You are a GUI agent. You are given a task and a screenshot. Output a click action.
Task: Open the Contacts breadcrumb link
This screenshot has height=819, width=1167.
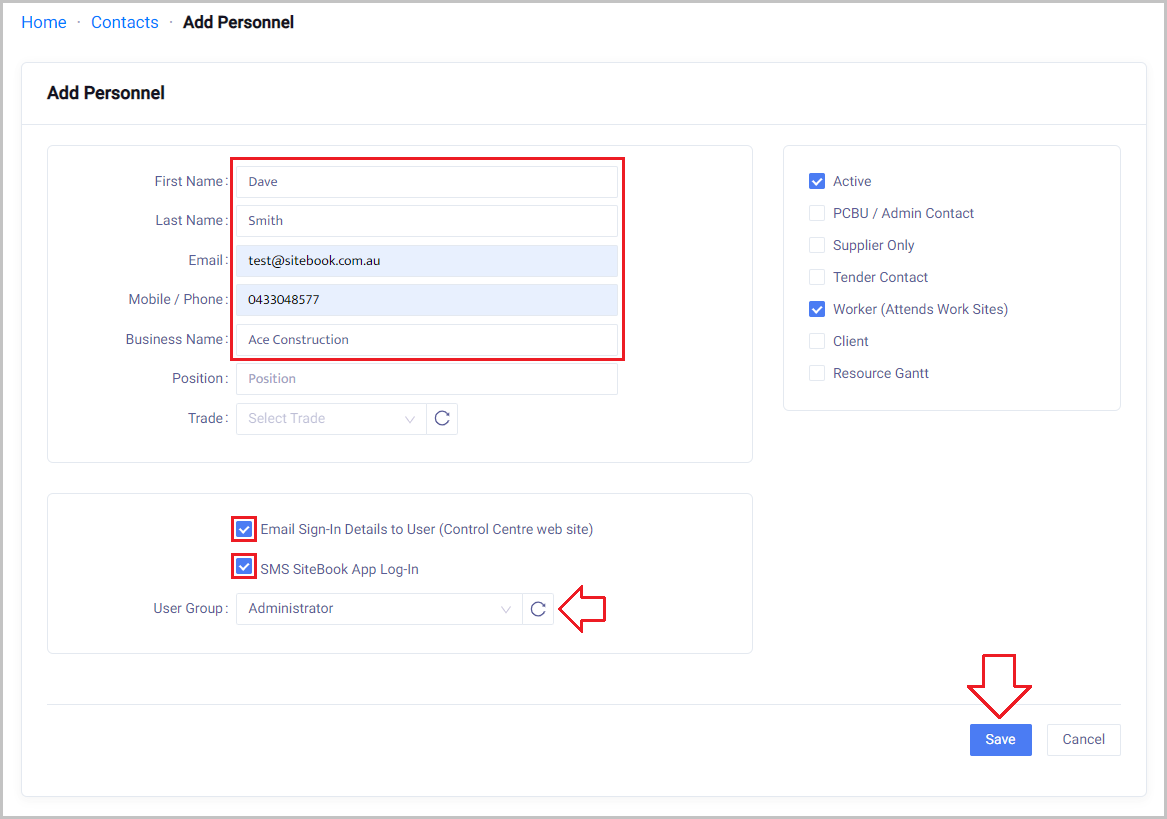click(125, 22)
